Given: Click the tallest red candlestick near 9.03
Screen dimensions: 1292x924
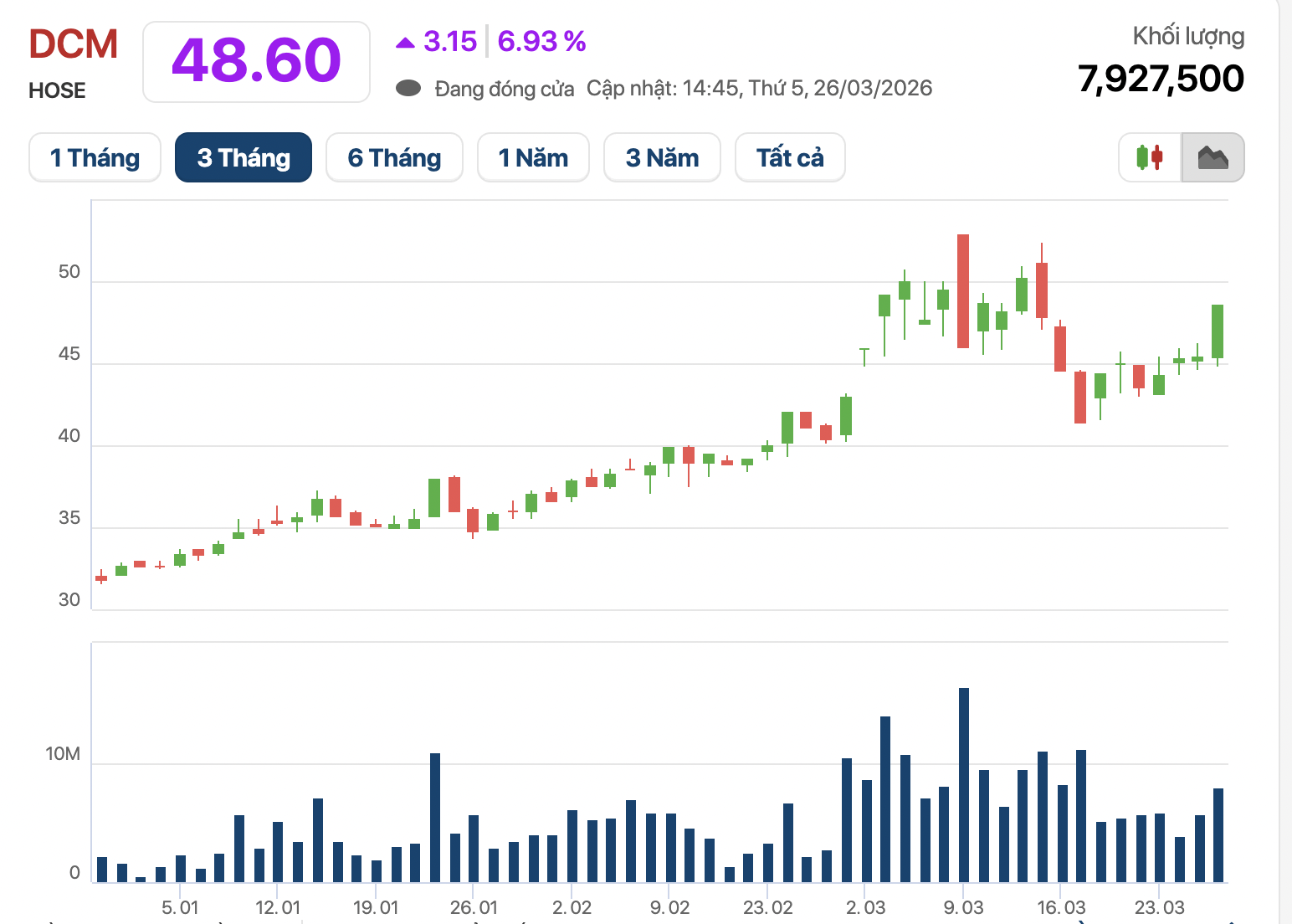Looking at the screenshot, I should pos(963,291).
